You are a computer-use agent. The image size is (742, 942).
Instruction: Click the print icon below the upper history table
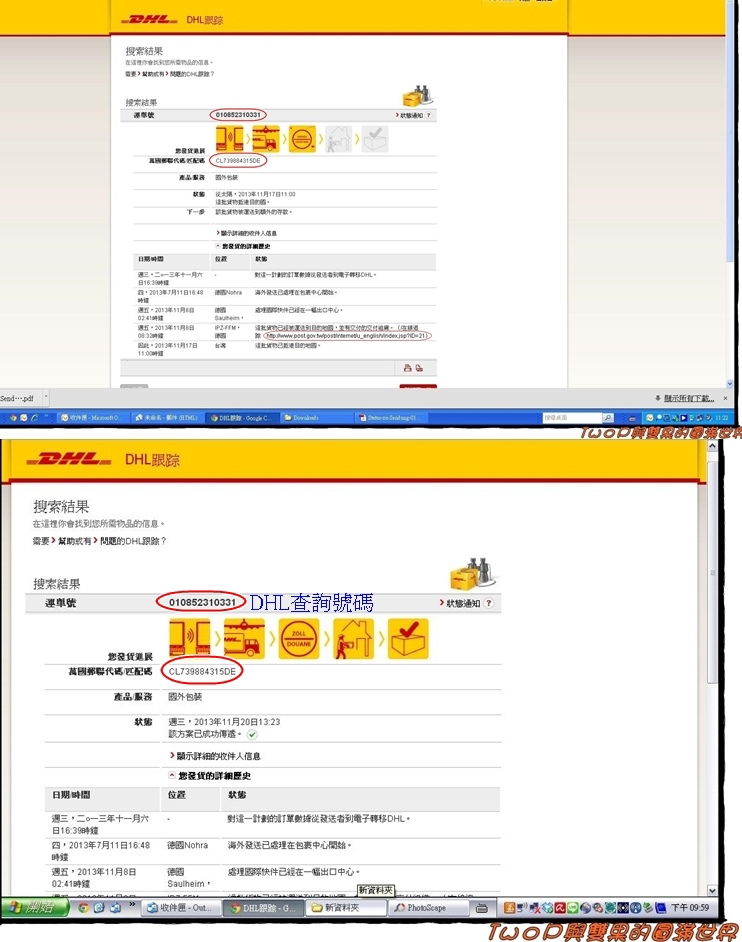[408, 368]
